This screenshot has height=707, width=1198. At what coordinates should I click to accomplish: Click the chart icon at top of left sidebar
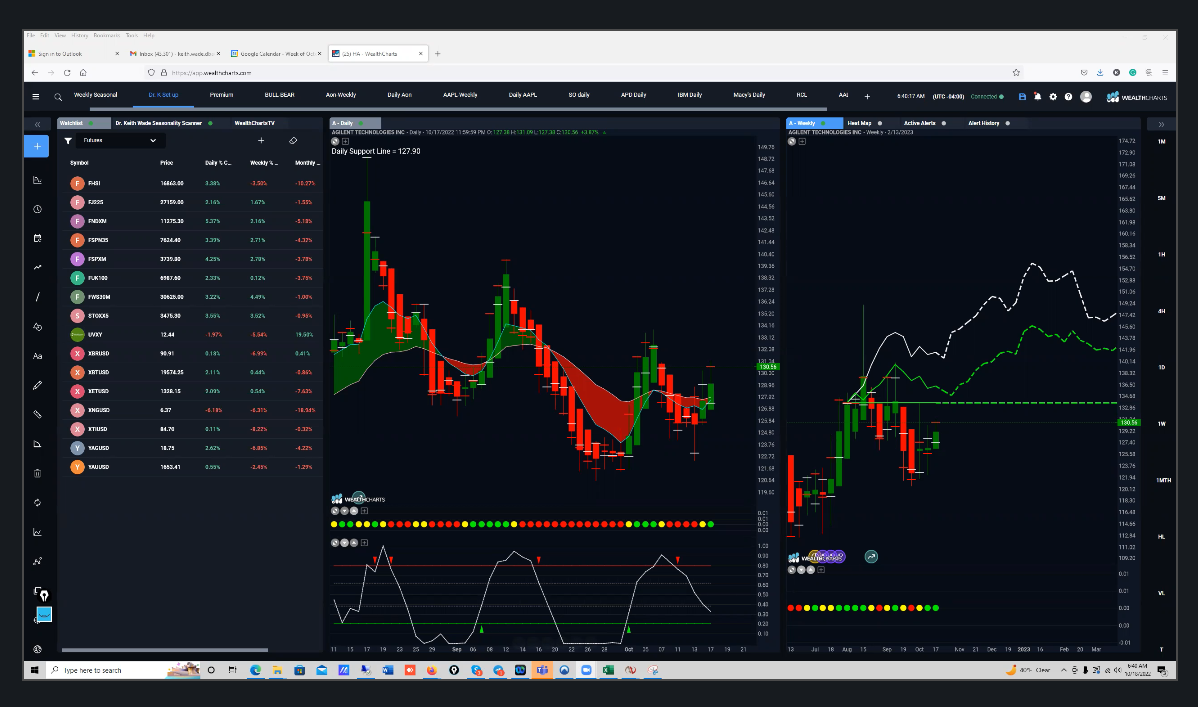click(x=37, y=180)
